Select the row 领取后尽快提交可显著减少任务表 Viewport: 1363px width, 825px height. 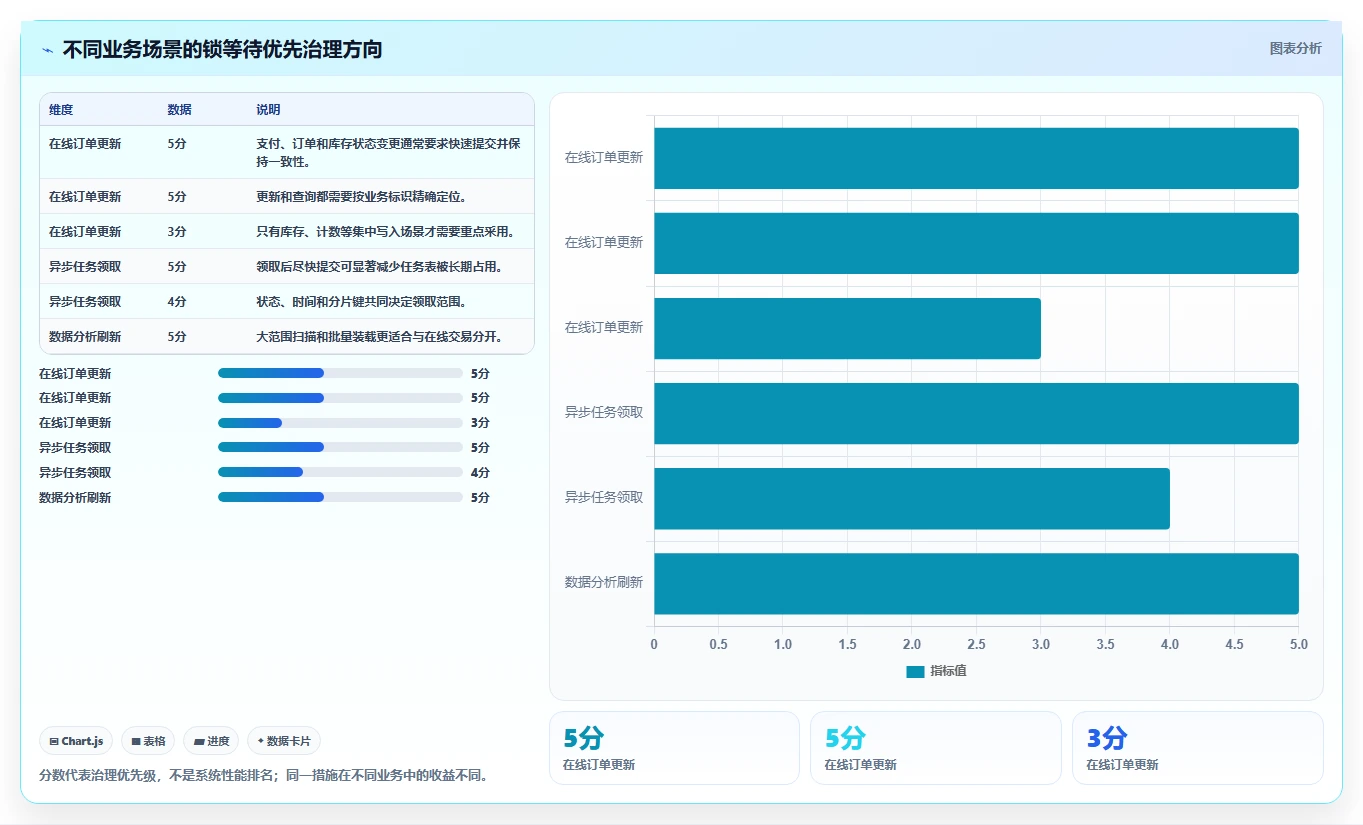[x=287, y=266]
